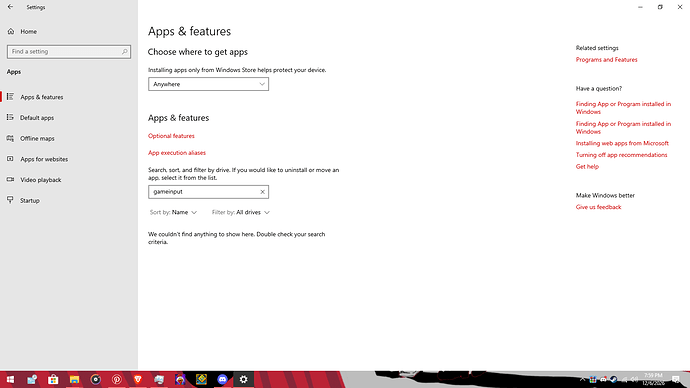The width and height of the screenshot is (690, 388).
Task: Open Discord from taskbar
Action: [x=222, y=379]
